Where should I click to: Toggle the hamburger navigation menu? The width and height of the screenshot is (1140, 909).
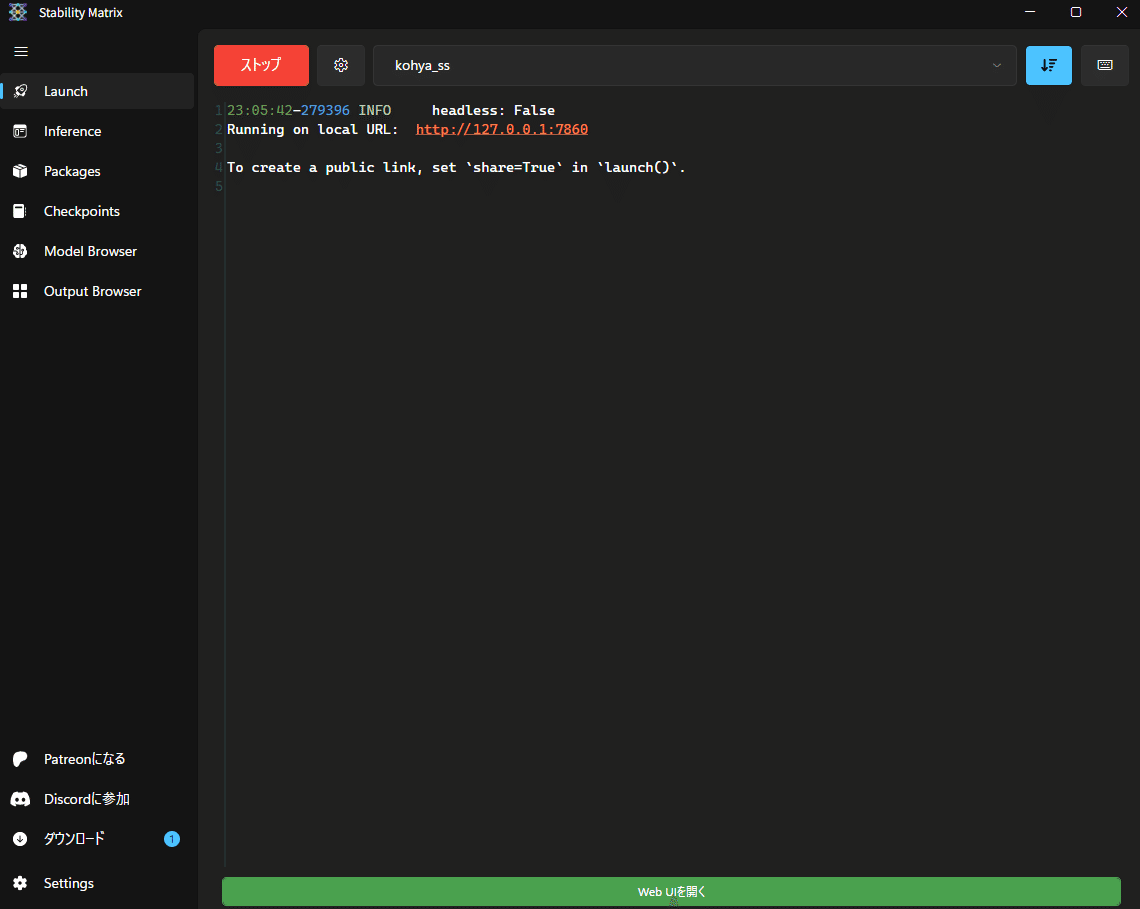[21, 52]
